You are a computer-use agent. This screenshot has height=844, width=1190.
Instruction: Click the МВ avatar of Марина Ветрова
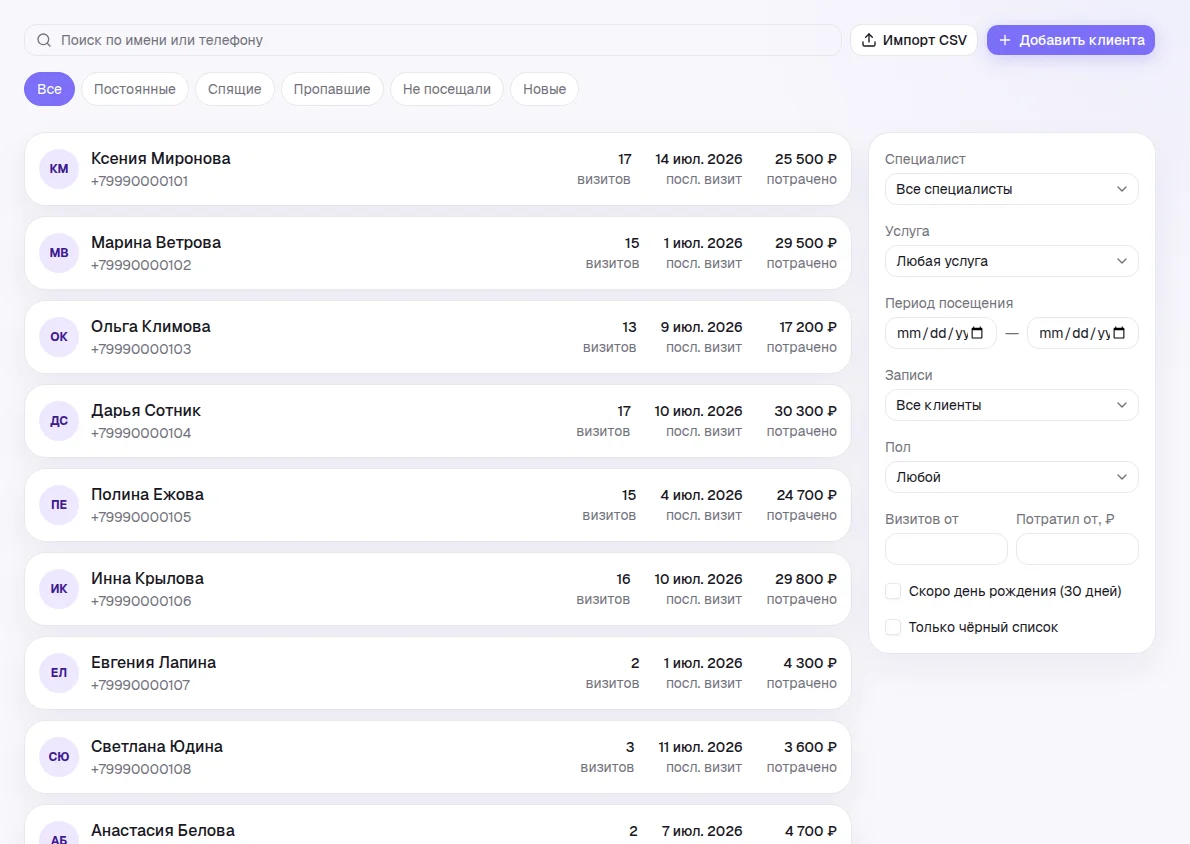pyautogui.click(x=59, y=253)
